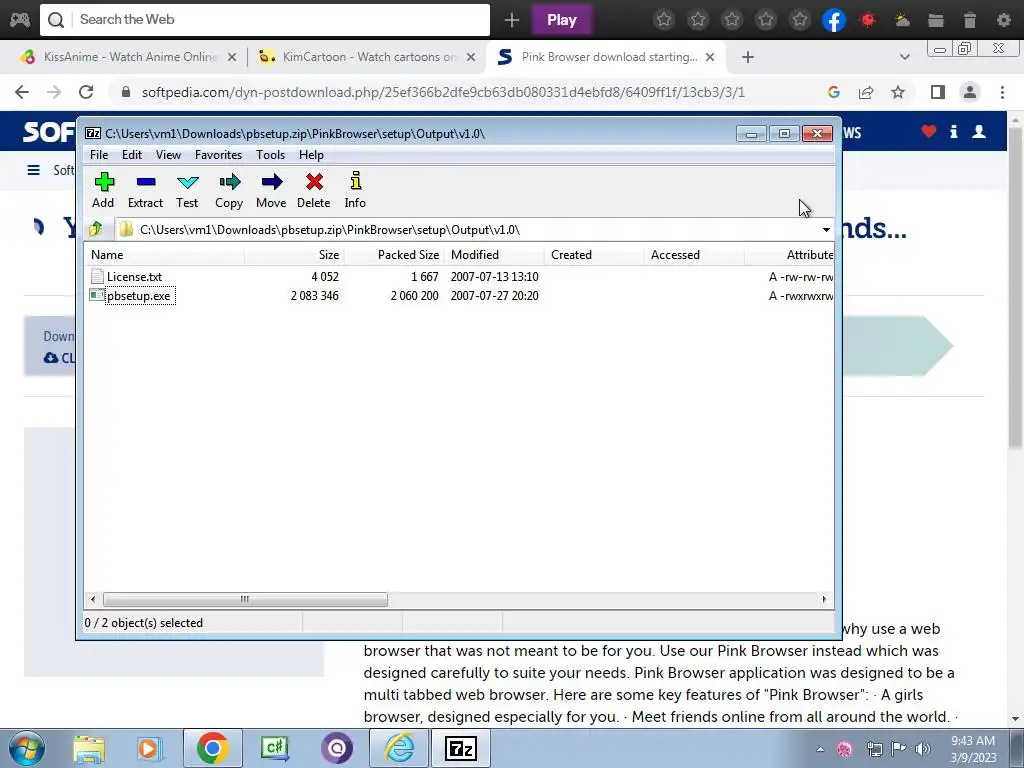Click the red ladybug icon in top bar

click(x=868, y=20)
